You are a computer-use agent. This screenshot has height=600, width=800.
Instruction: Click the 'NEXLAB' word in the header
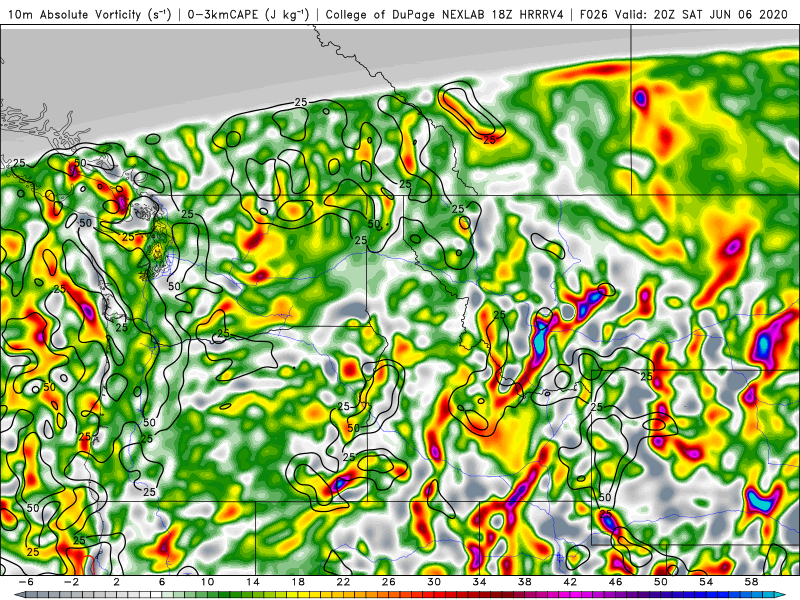point(464,14)
